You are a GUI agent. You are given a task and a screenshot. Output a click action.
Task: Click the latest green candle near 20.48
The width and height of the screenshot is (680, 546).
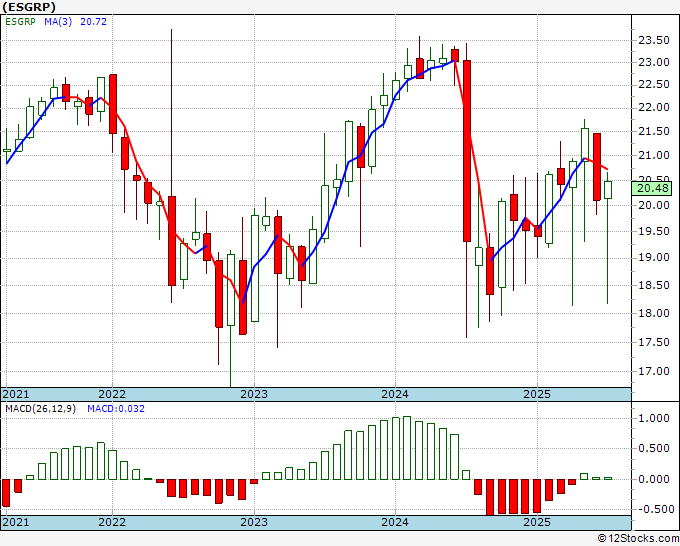tap(608, 190)
